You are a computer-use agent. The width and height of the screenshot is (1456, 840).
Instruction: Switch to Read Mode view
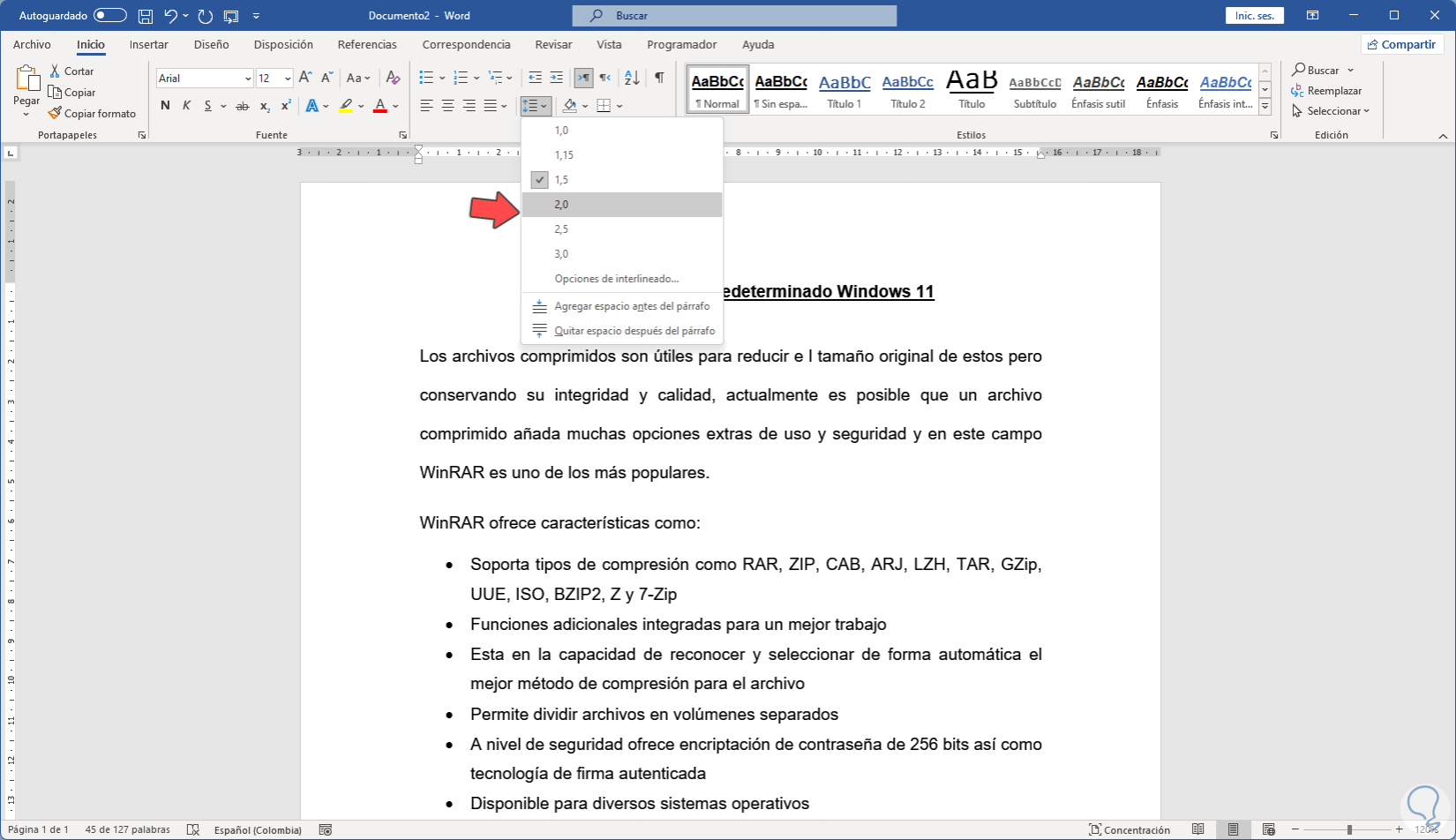tap(1197, 829)
